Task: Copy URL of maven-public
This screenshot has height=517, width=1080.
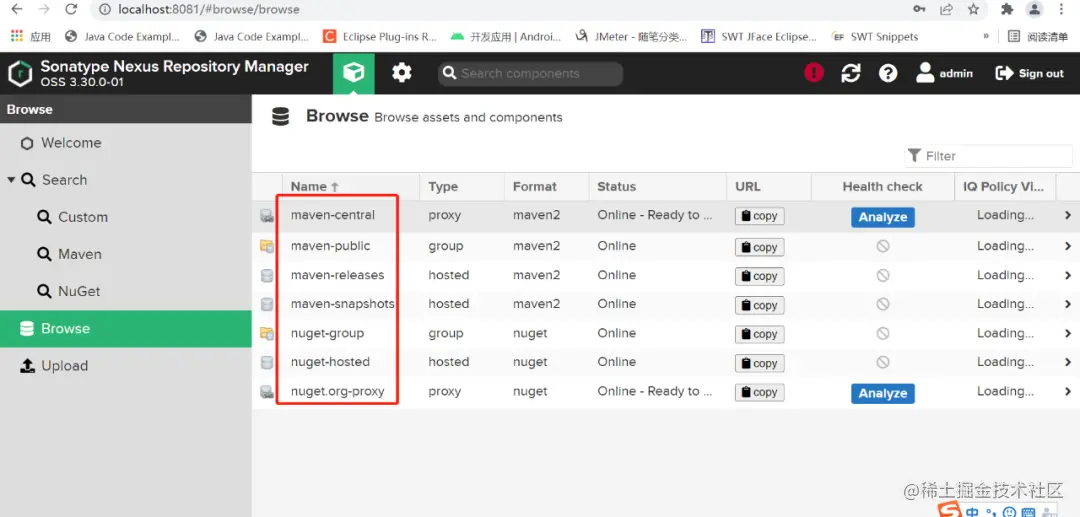Action: [x=759, y=247]
